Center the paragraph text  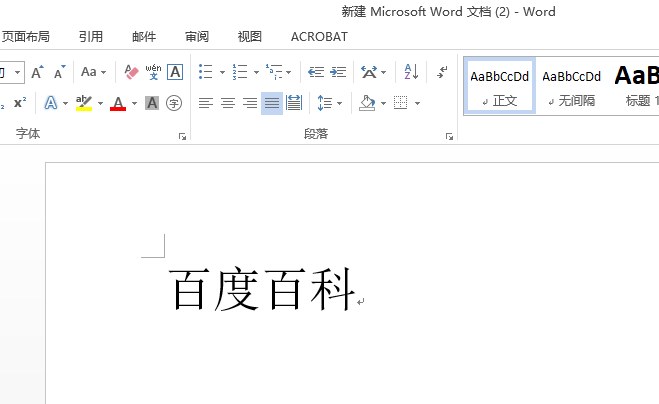[x=228, y=103]
